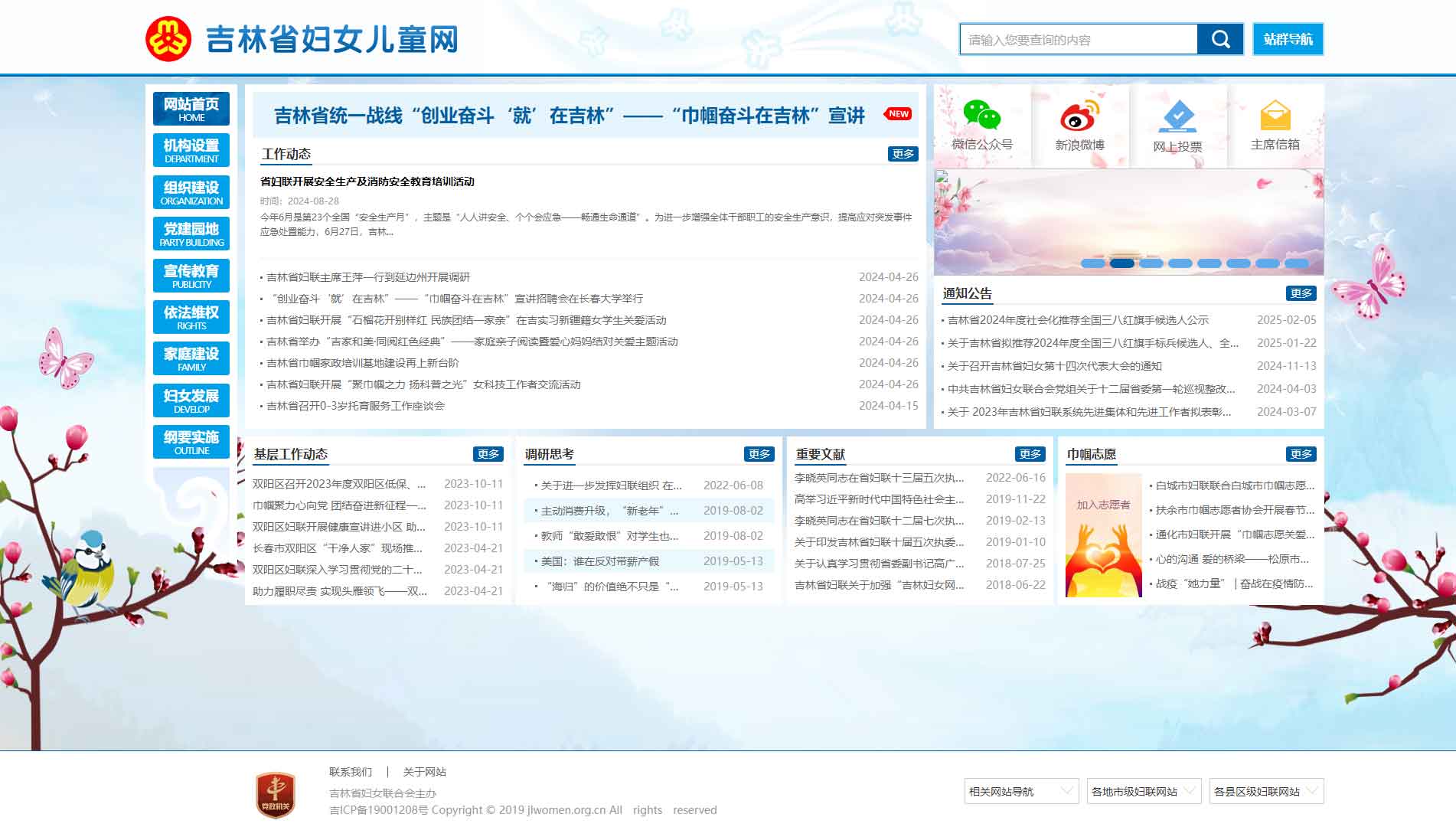Click 更多 beside 重要文献

click(1030, 454)
